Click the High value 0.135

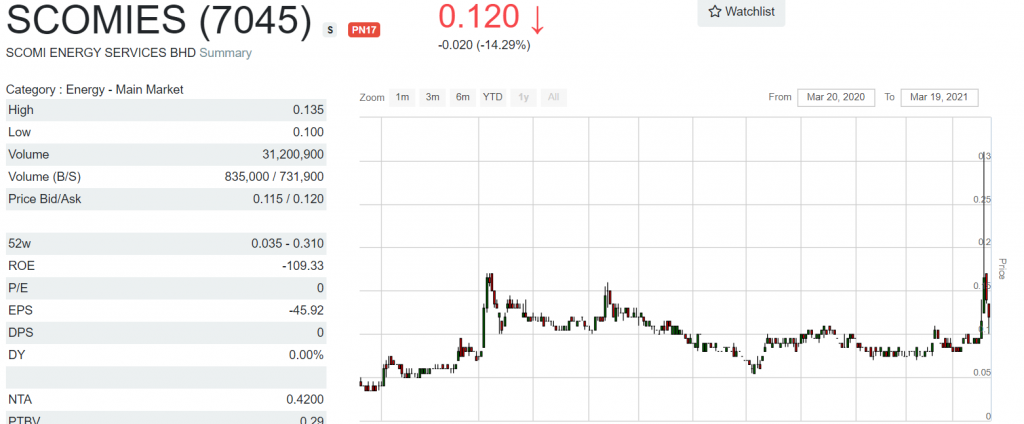(x=308, y=110)
